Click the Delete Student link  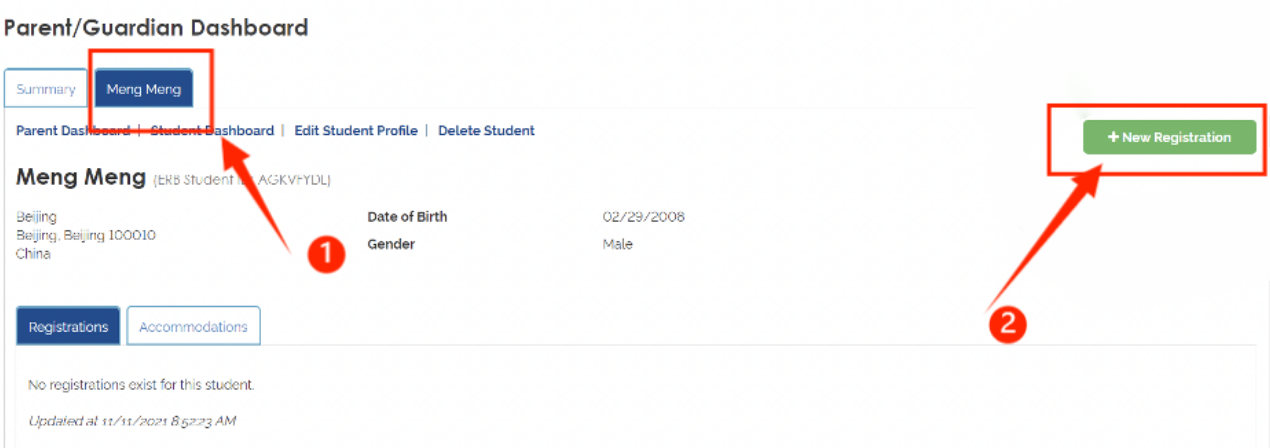486,131
